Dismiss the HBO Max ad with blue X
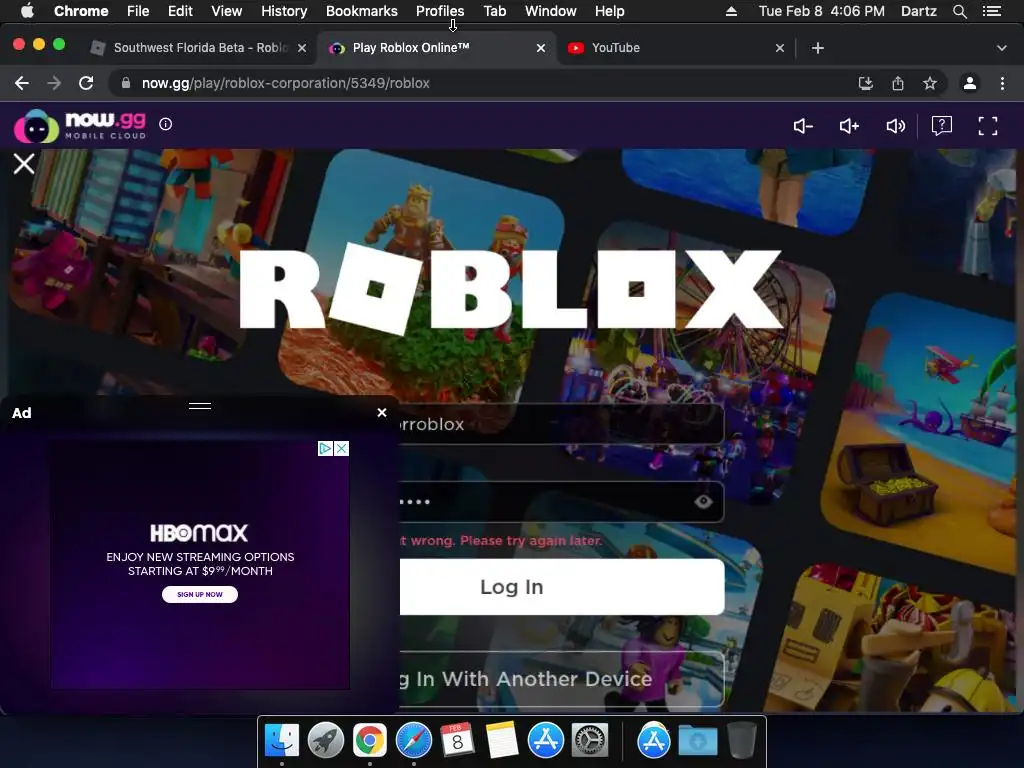 [x=342, y=449]
